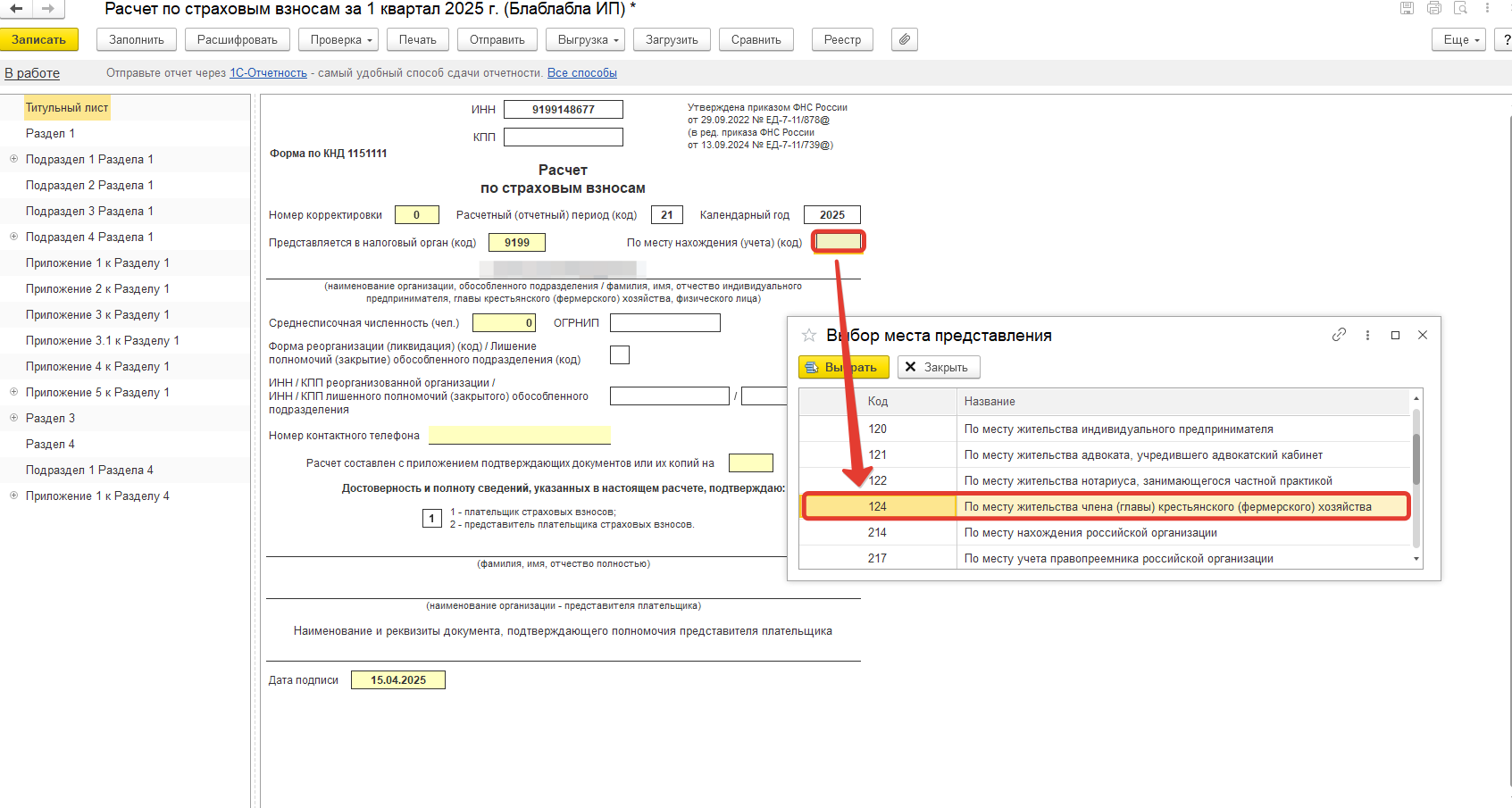
Task: Follow the 1С-Отчетность link
Action: (268, 73)
